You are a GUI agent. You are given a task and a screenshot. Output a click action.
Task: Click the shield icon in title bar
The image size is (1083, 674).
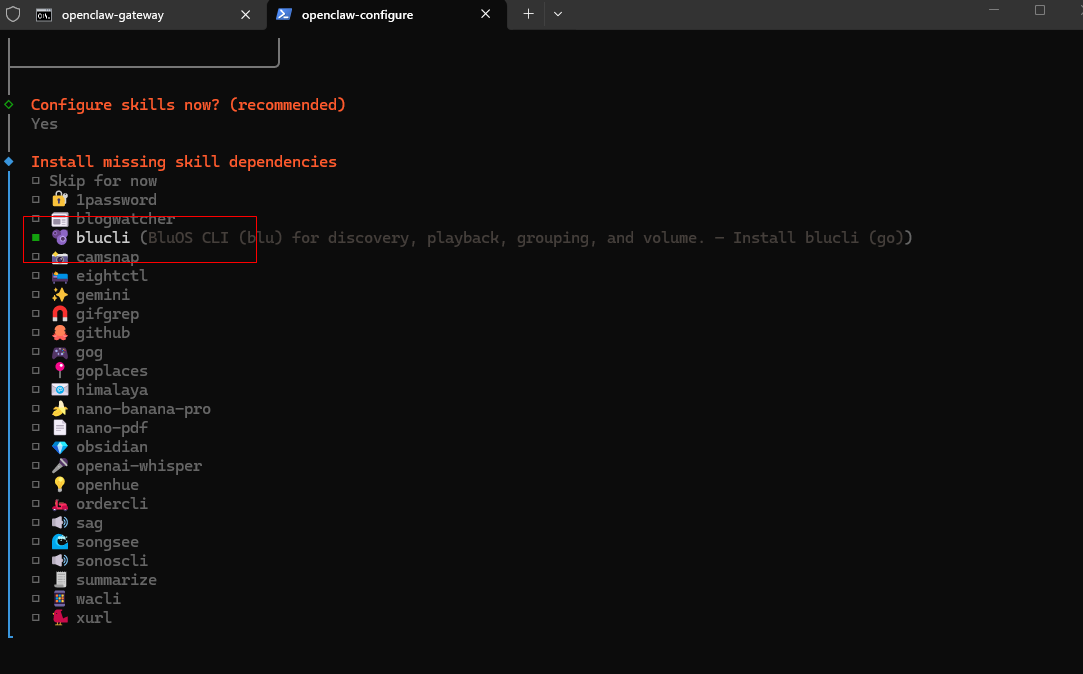tap(13, 15)
